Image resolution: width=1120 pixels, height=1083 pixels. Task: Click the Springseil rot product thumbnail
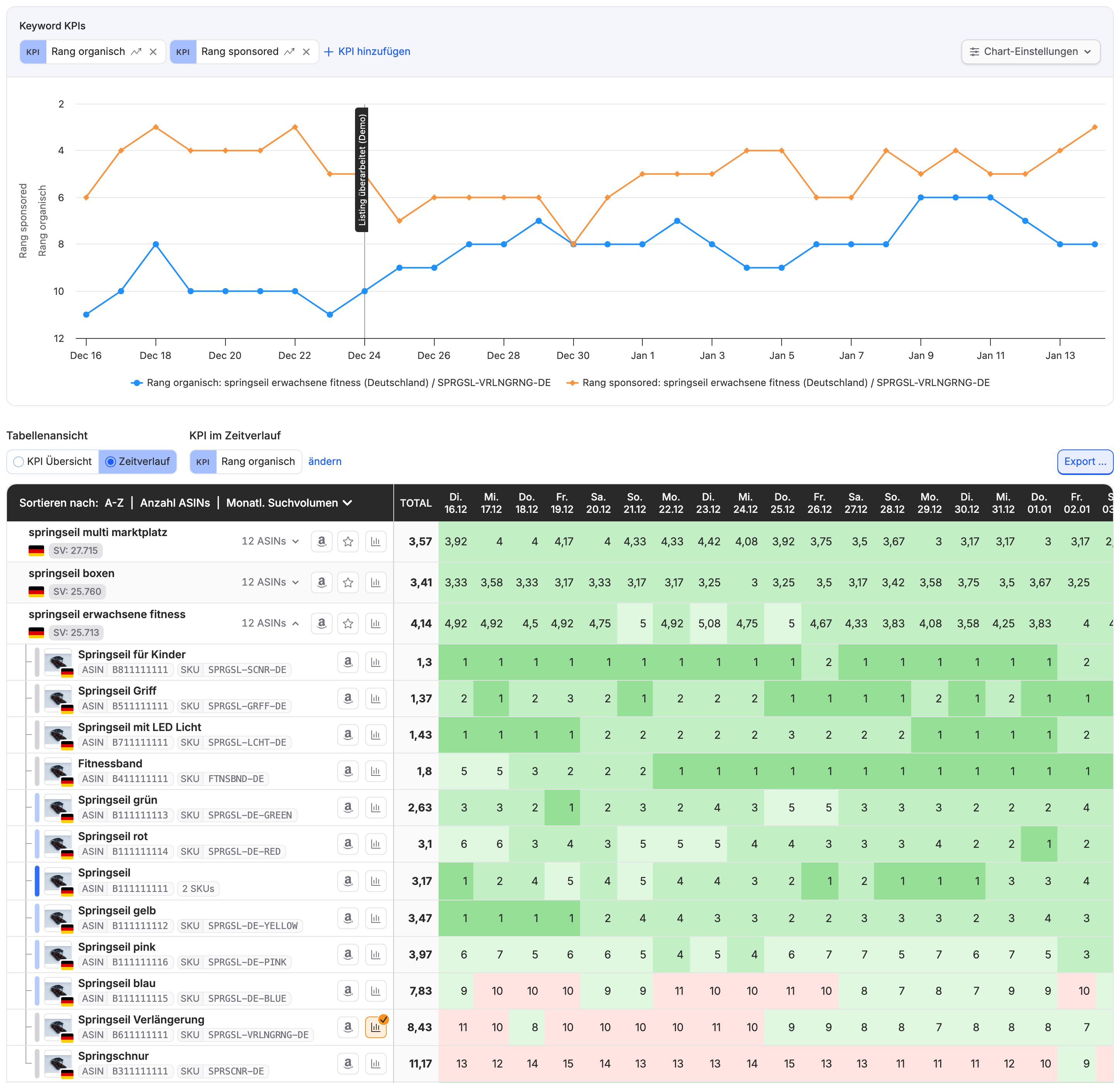[58, 844]
